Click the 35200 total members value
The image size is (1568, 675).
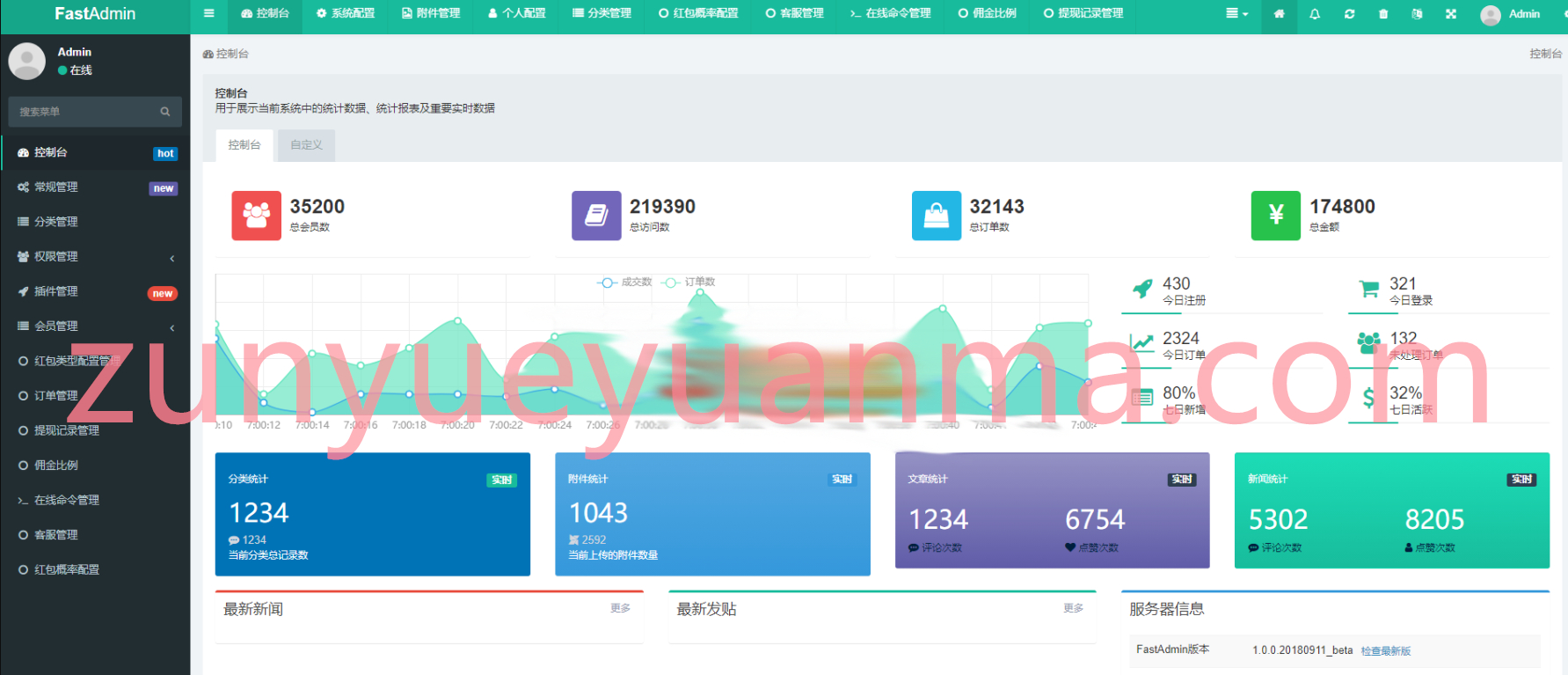point(317,207)
